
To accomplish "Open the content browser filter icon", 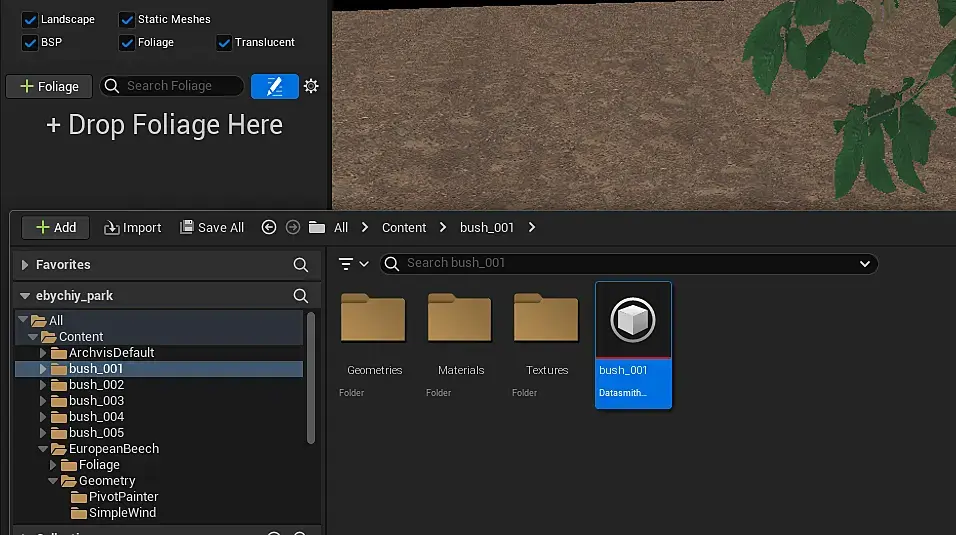I will click(347, 264).
